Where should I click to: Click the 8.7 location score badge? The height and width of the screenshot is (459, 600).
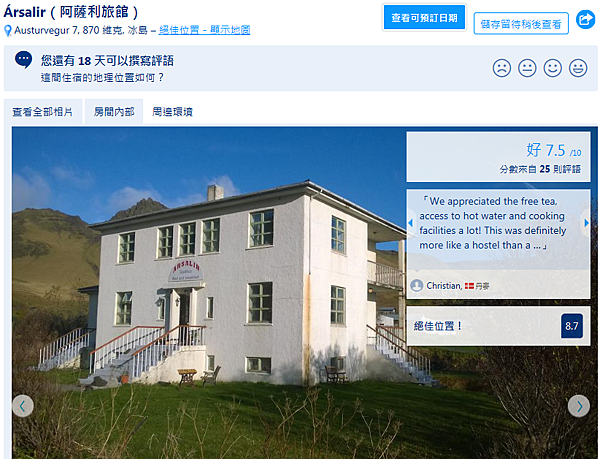572,326
